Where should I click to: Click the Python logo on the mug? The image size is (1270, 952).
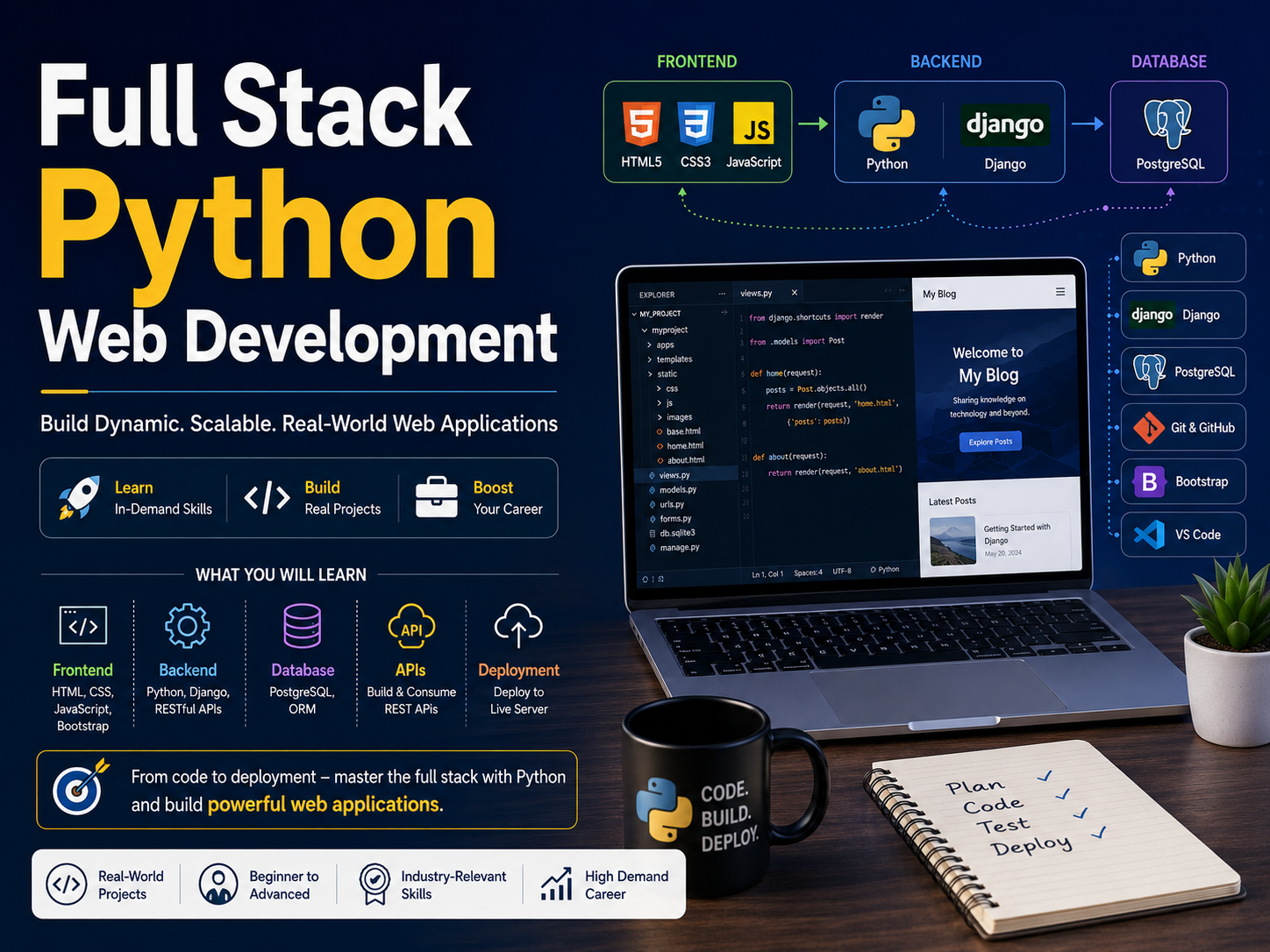(x=664, y=808)
